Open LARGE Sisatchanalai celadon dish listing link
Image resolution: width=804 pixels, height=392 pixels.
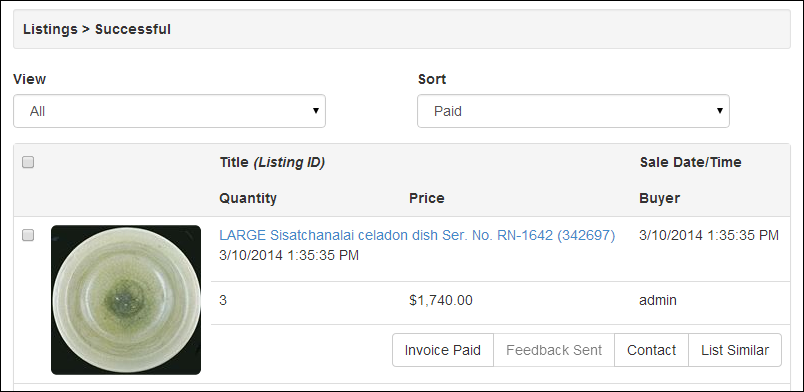click(417, 236)
